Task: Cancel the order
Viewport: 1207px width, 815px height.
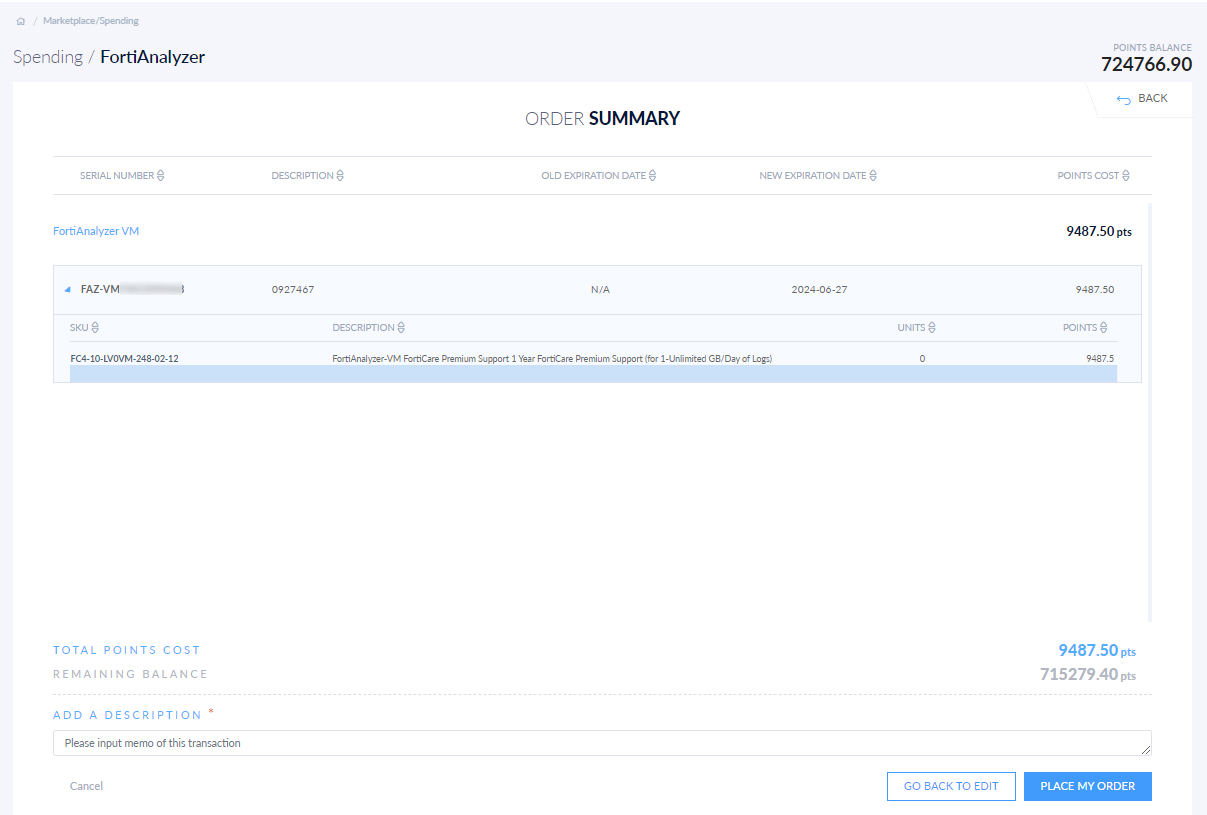Action: click(87, 786)
